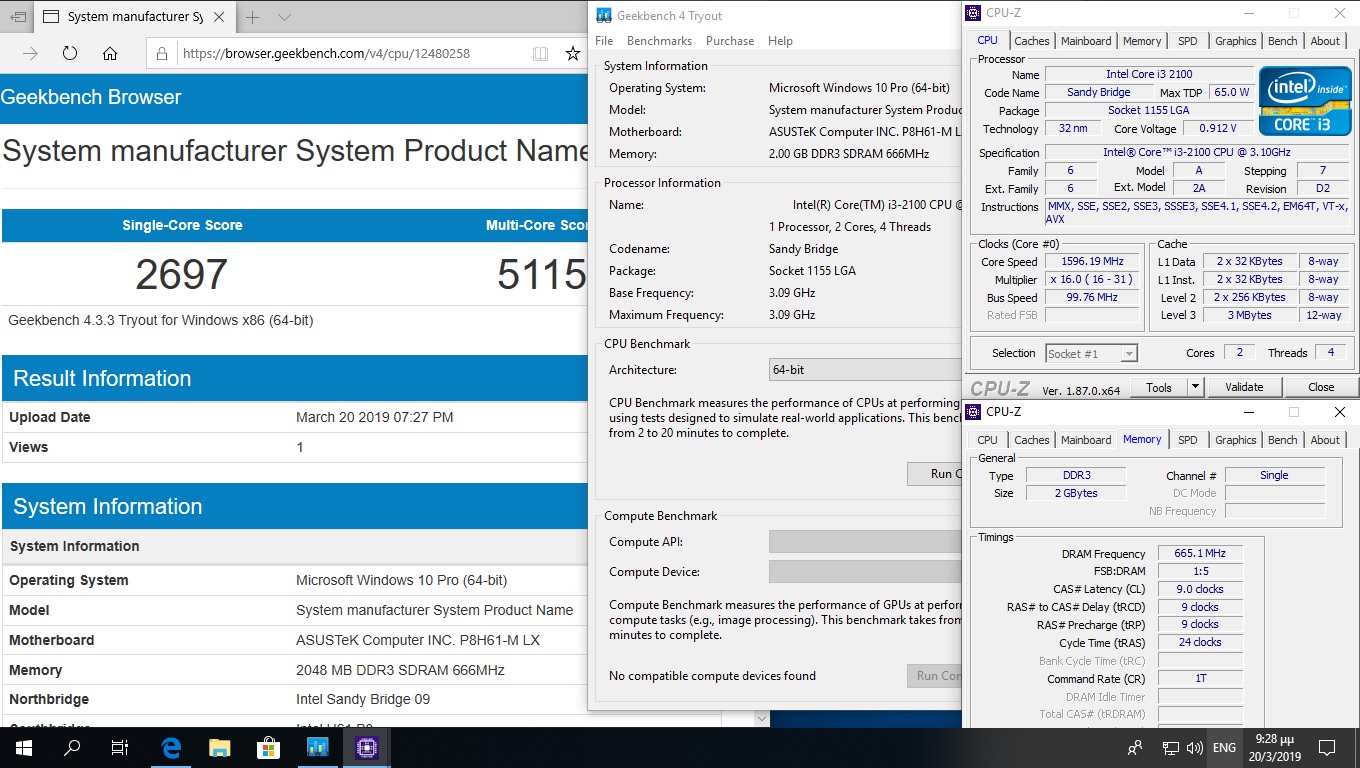The width and height of the screenshot is (1360, 768).
Task: Click Run CPU Benchmark button in Geekbench
Action: click(x=934, y=473)
